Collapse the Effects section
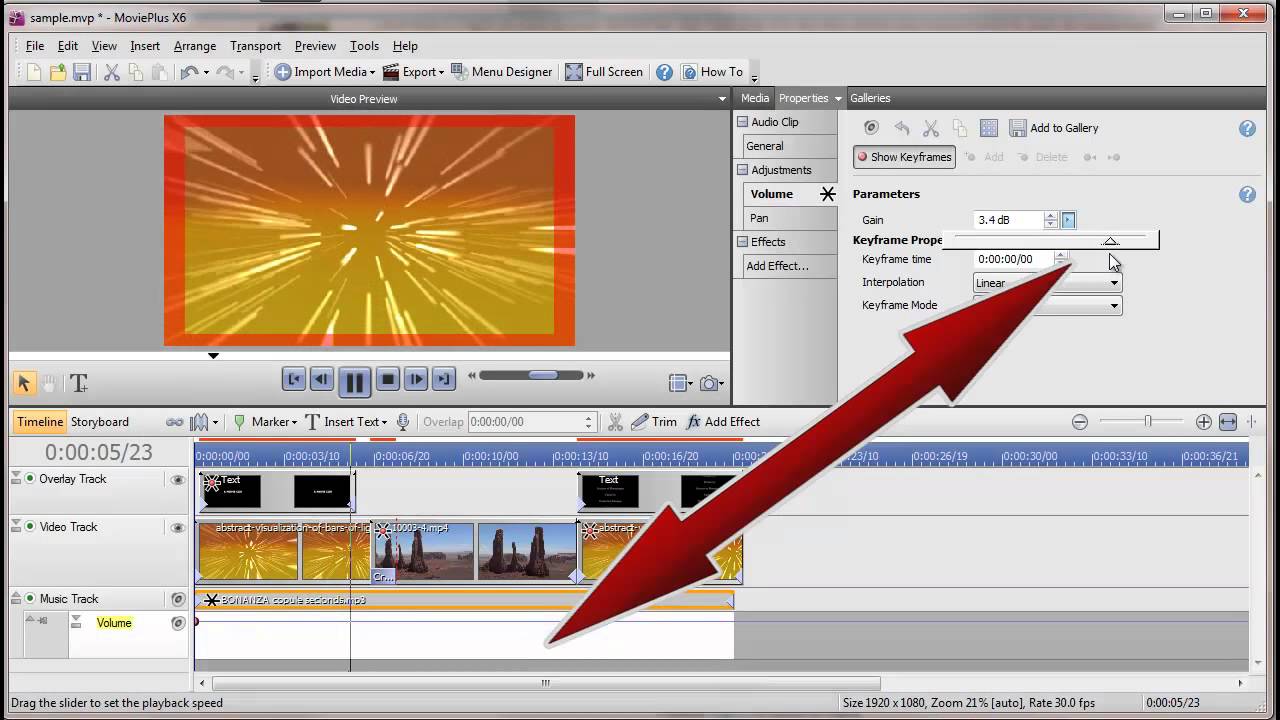Viewport: 1280px width, 720px height. (x=743, y=242)
